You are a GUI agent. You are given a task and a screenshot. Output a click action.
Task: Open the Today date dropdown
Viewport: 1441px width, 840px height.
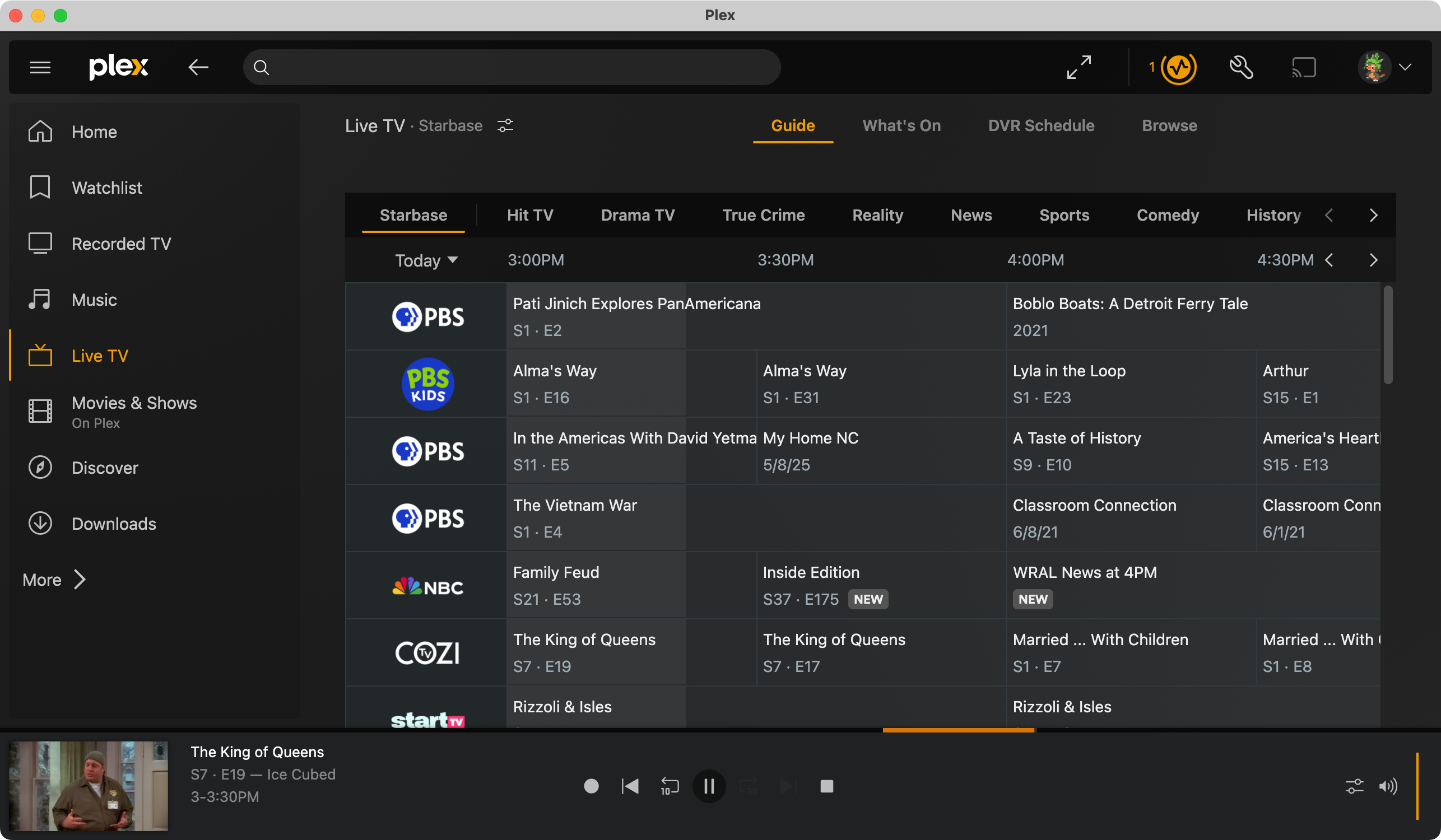[x=426, y=260]
